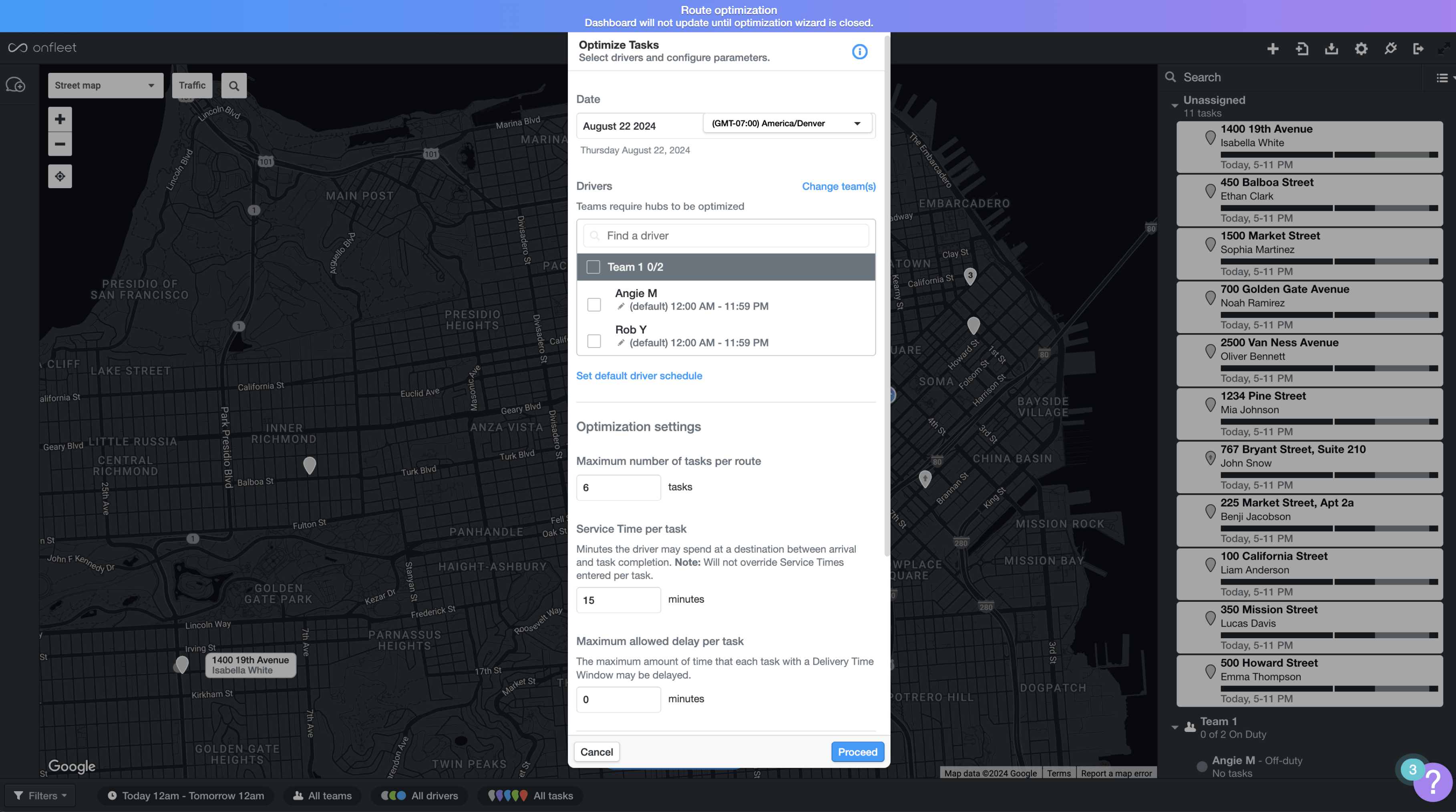Log out using the exit icon
Image resolution: width=1456 pixels, height=812 pixels.
[1420, 48]
